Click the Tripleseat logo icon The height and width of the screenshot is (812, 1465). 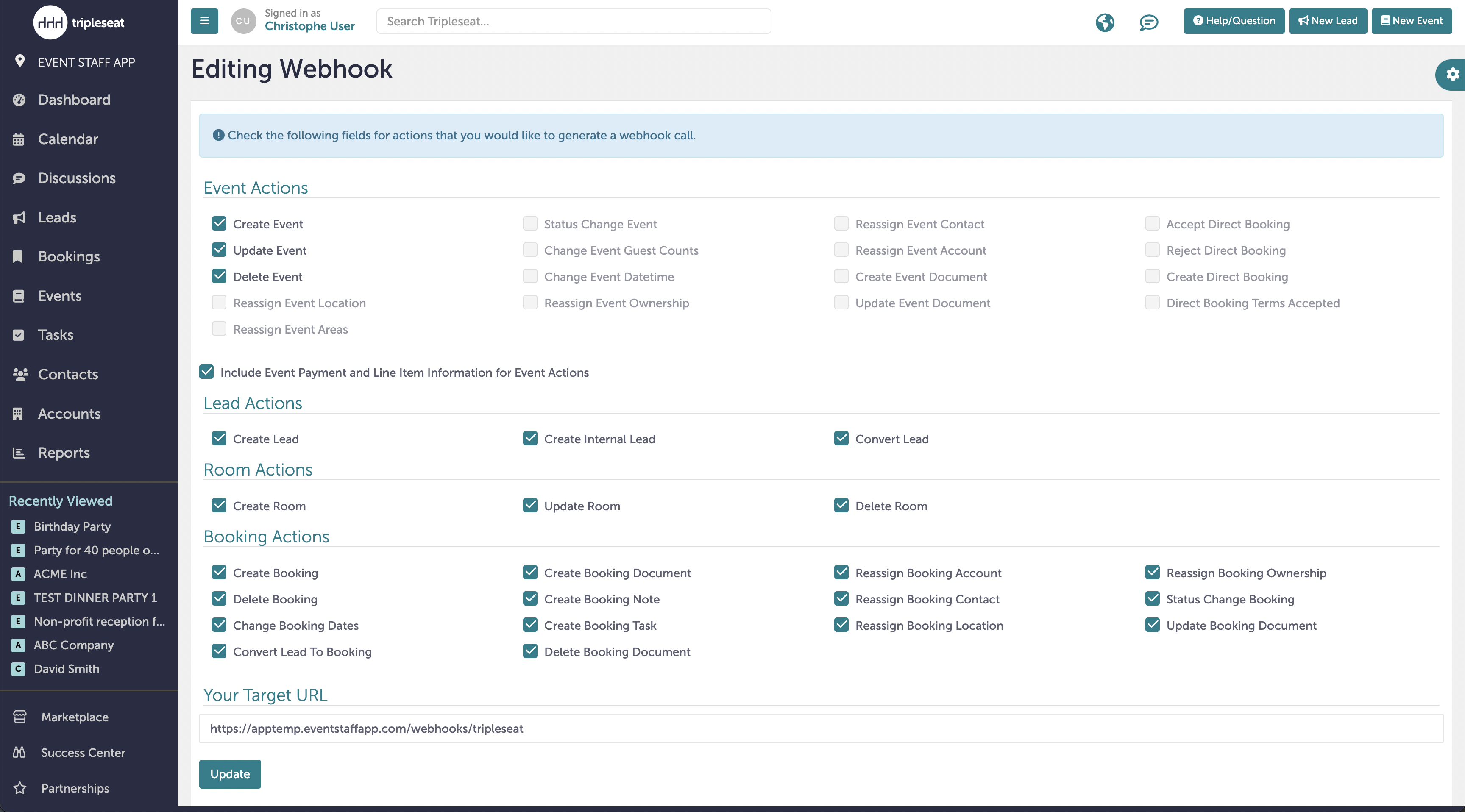[x=50, y=22]
